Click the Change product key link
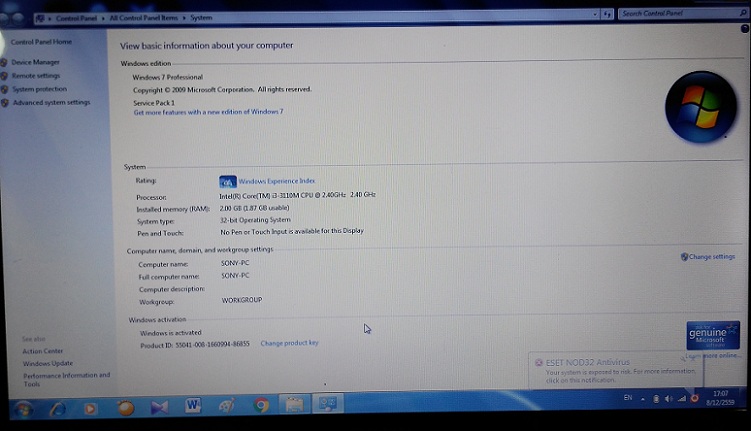751x431 pixels. pyautogui.click(x=289, y=343)
